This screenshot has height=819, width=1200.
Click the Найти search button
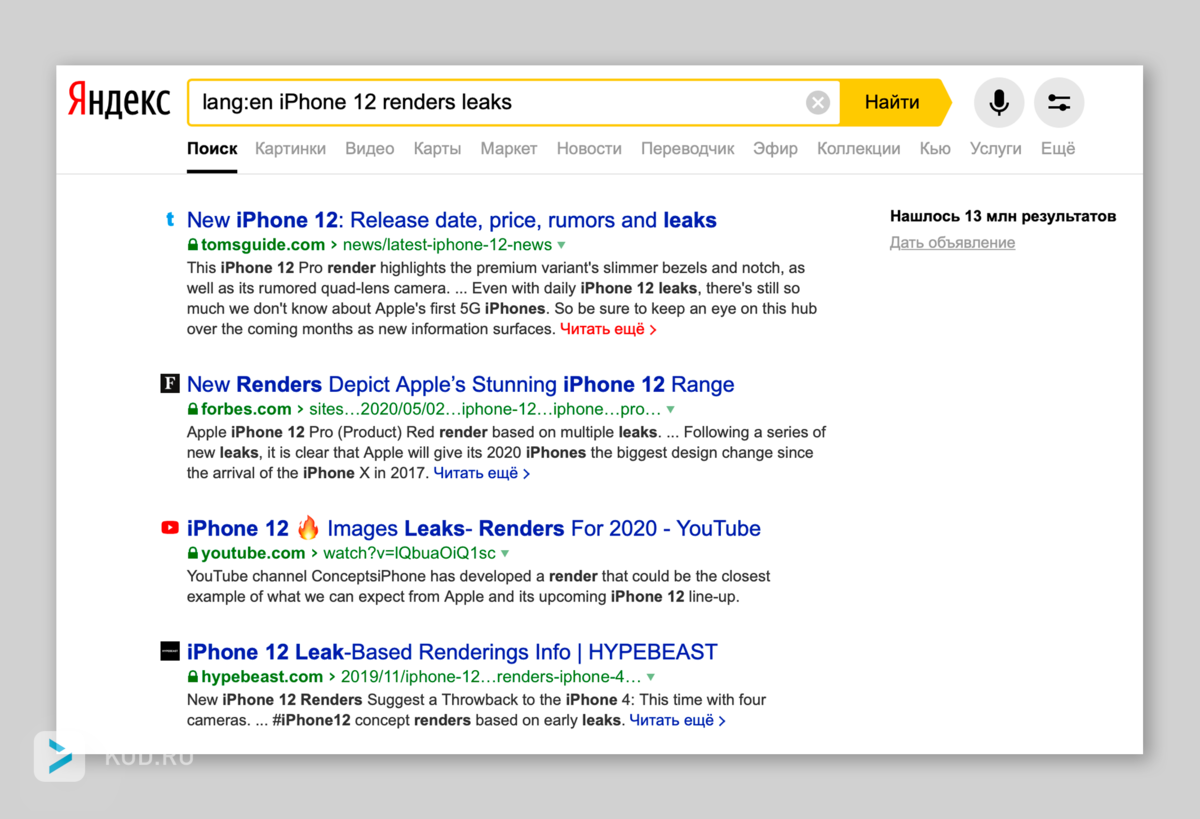click(892, 102)
